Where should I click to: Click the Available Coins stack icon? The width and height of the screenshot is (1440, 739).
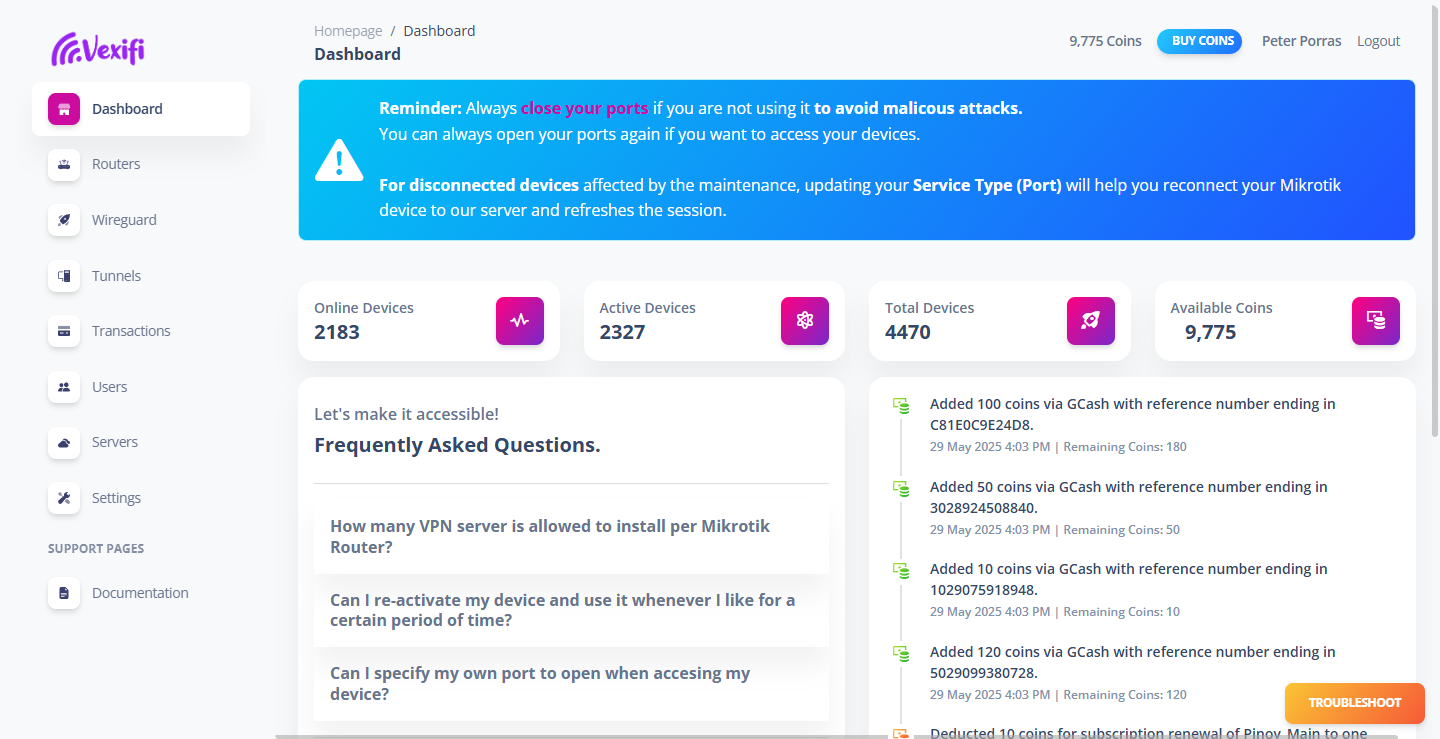(1376, 321)
